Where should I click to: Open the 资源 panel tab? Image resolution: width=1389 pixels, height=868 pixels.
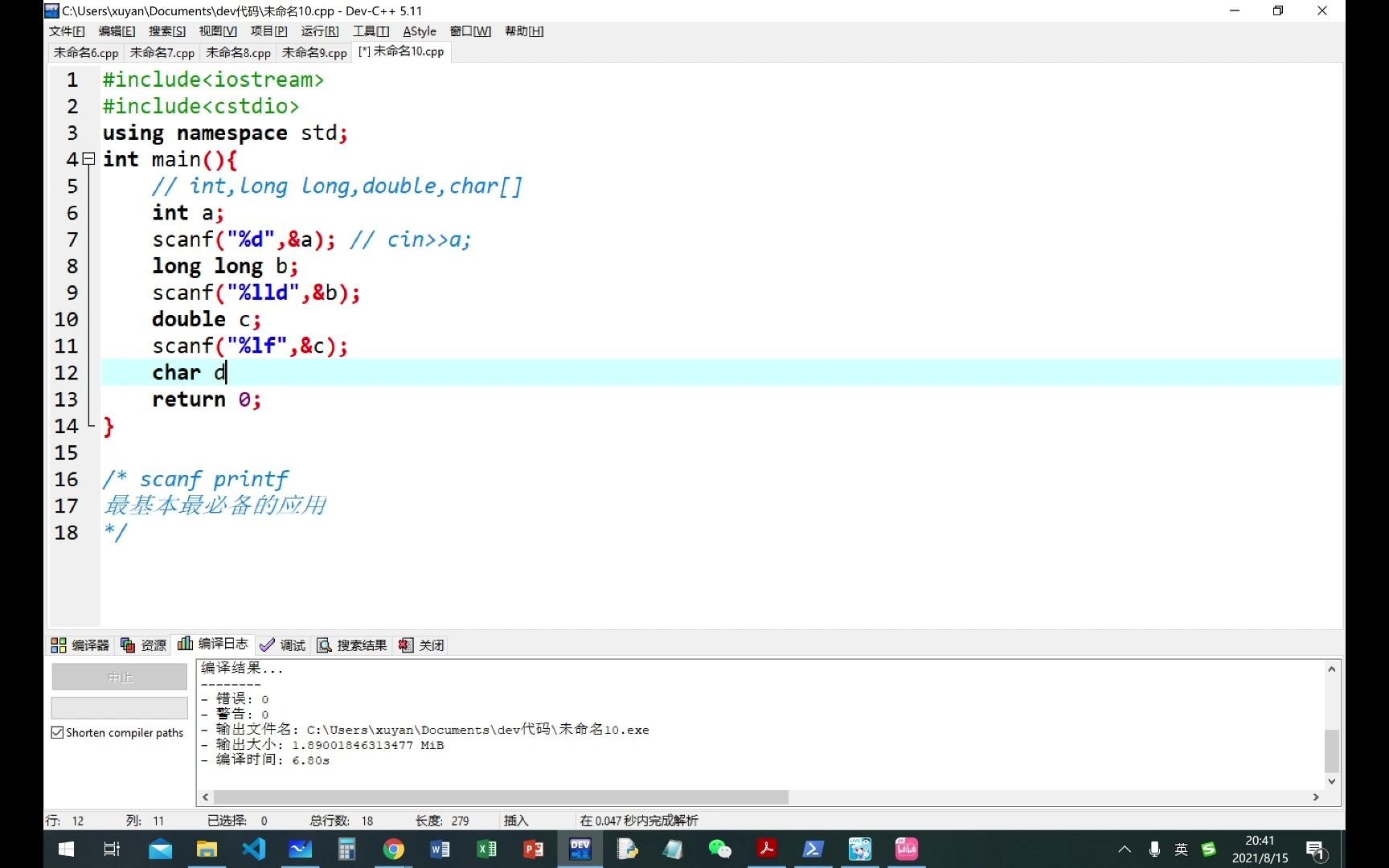pyautogui.click(x=144, y=645)
